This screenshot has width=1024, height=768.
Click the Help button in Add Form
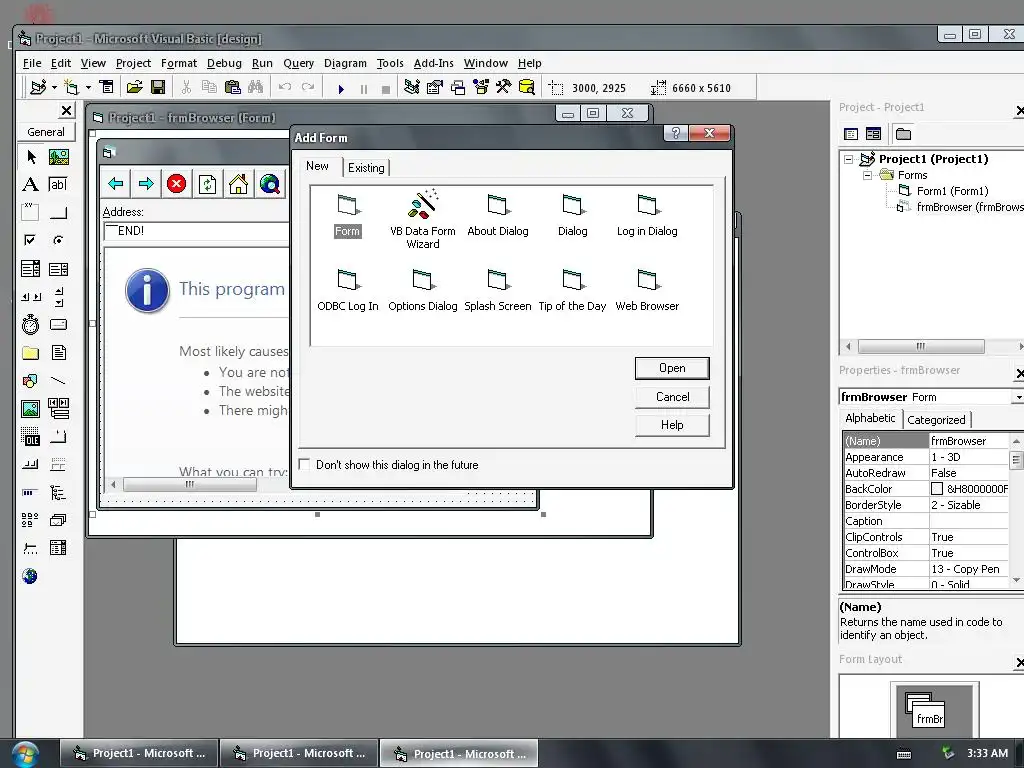pos(672,425)
